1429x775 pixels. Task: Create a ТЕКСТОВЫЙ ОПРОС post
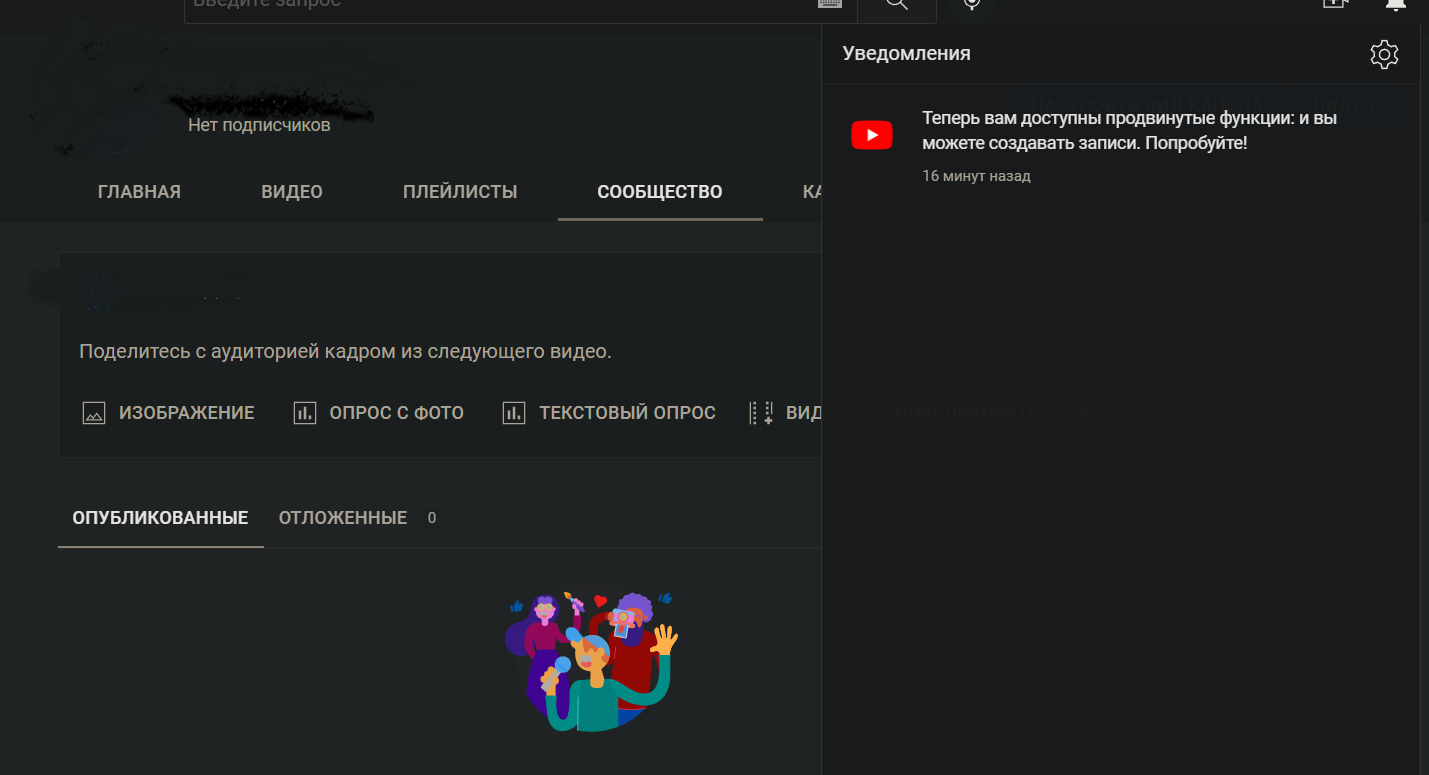(609, 413)
